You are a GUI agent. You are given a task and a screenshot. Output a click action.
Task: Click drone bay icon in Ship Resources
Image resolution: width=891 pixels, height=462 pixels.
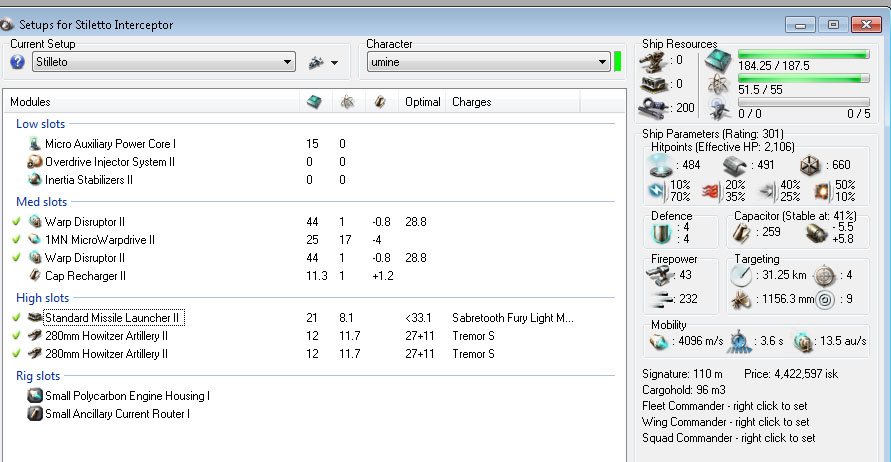[719, 108]
